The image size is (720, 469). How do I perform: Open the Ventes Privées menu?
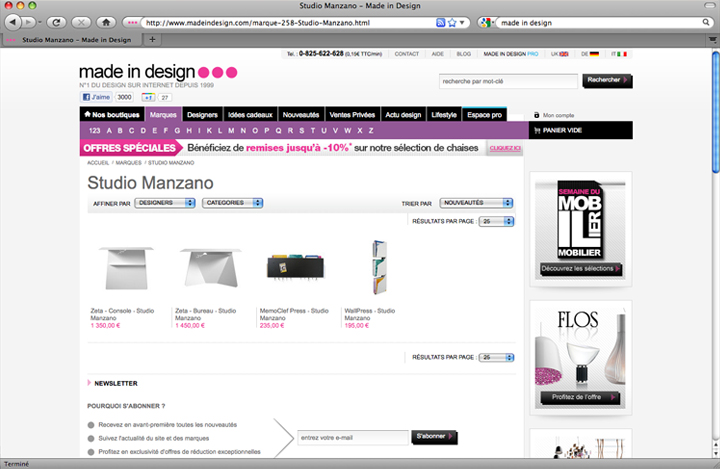click(x=352, y=114)
